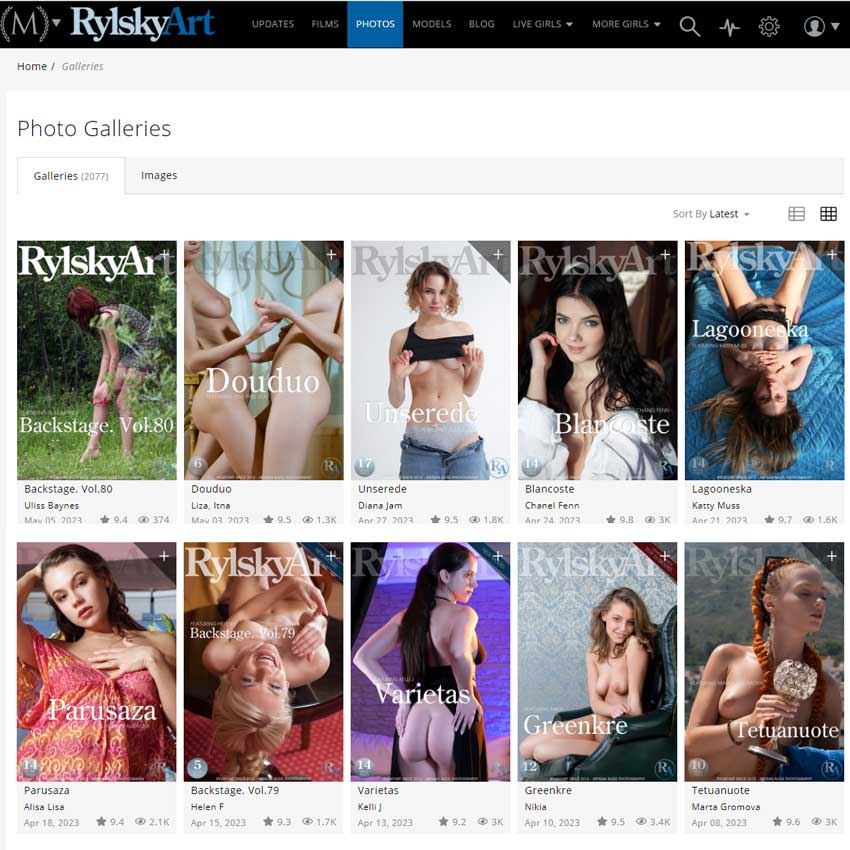Click the plus icon on Varietas cover
The width and height of the screenshot is (850, 850).
(x=498, y=556)
